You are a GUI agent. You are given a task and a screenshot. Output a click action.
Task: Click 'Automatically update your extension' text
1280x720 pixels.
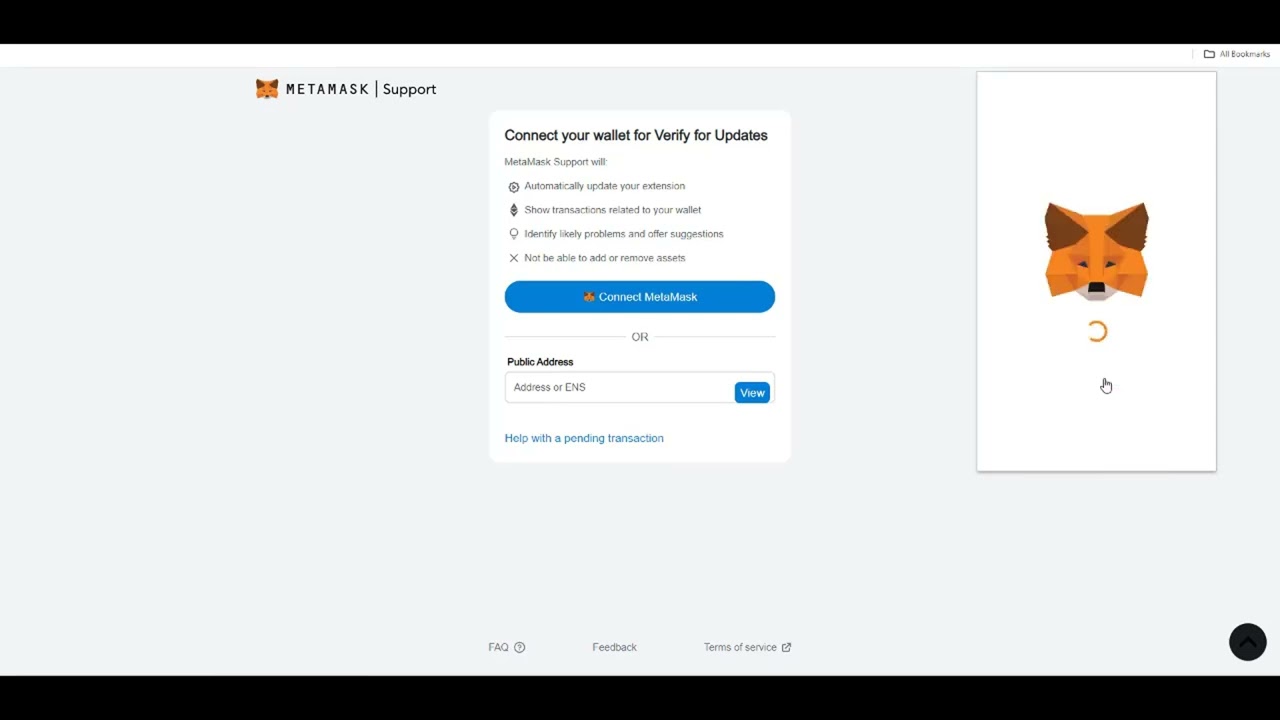point(605,186)
